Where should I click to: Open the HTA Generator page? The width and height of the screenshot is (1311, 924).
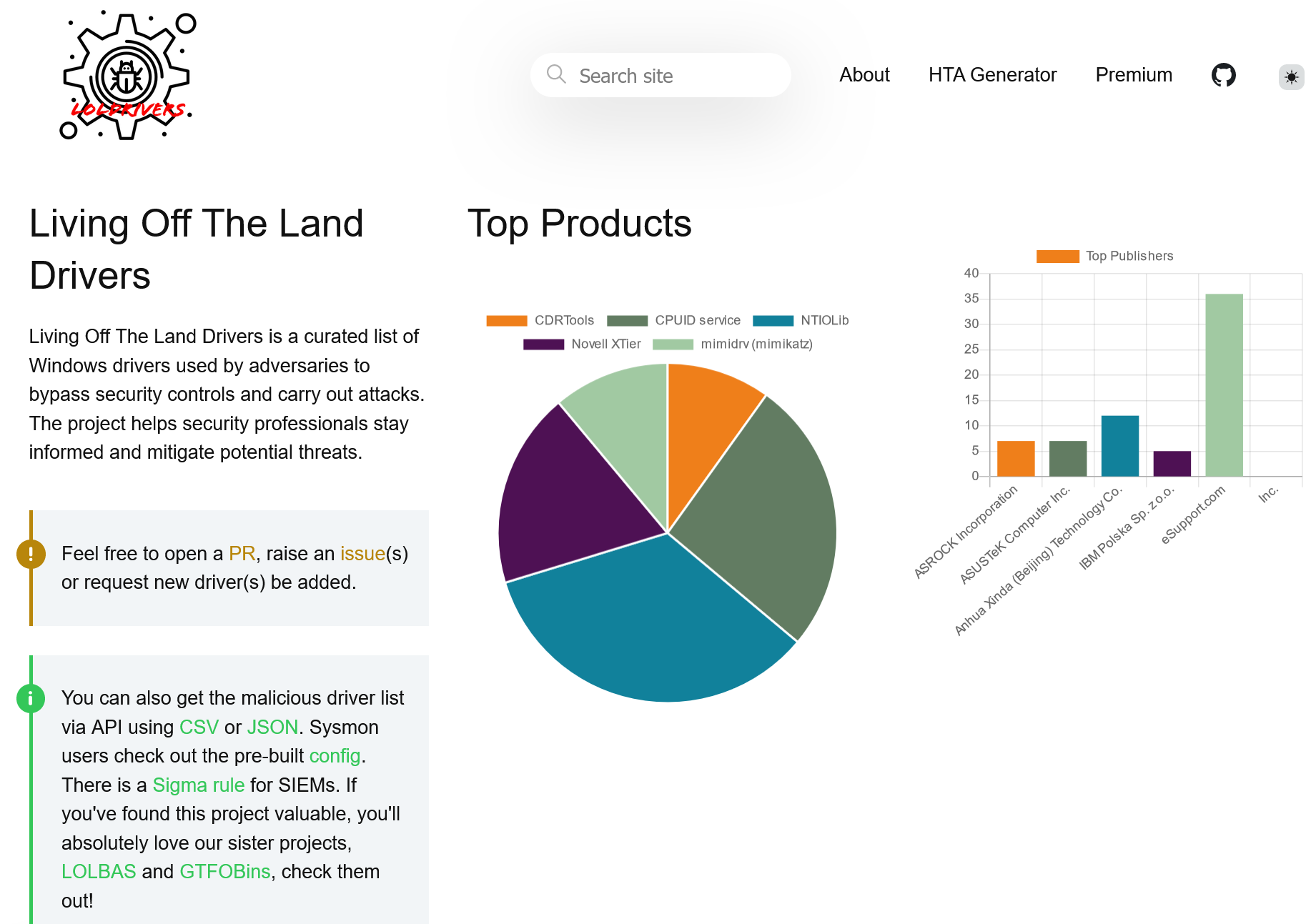click(x=991, y=75)
